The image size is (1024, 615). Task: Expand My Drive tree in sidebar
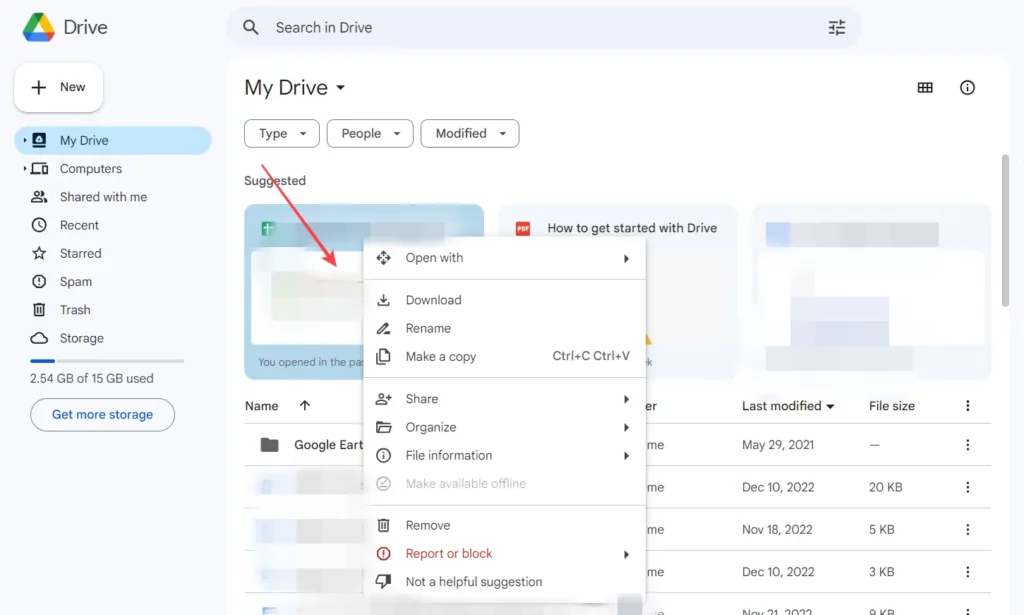click(x=24, y=140)
